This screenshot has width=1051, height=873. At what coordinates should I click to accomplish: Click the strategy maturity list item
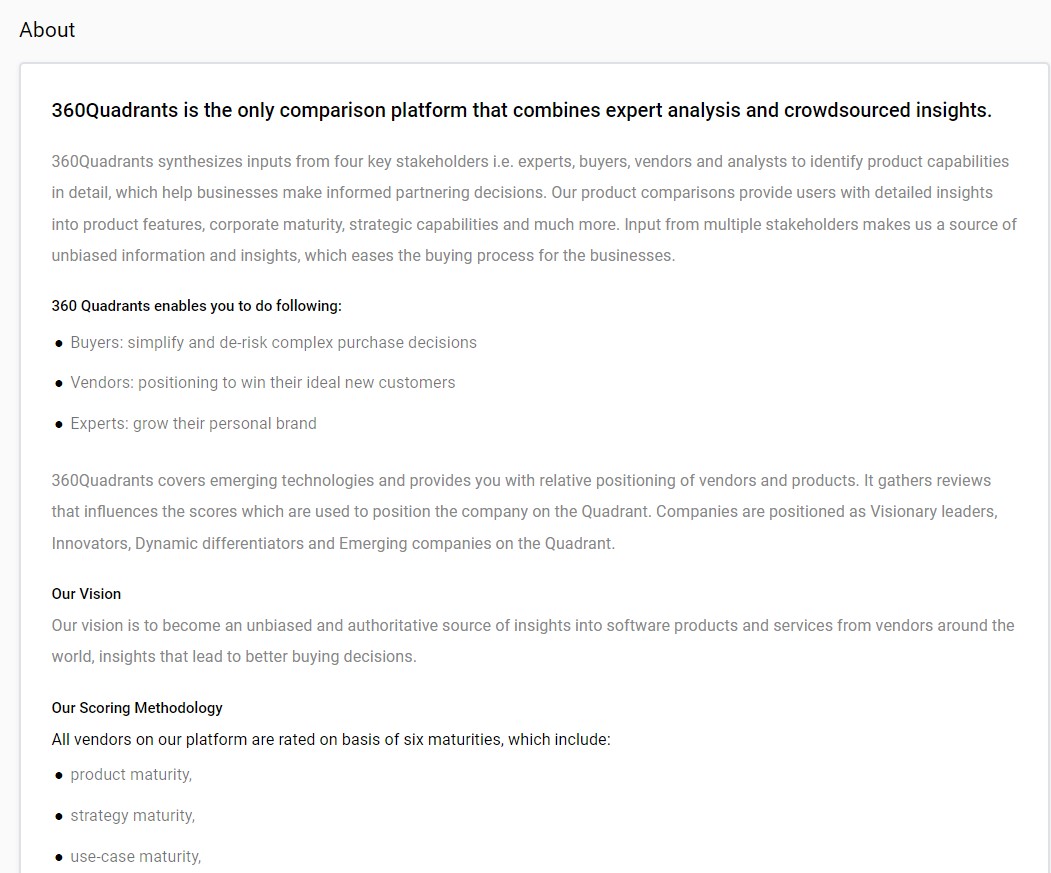(133, 815)
